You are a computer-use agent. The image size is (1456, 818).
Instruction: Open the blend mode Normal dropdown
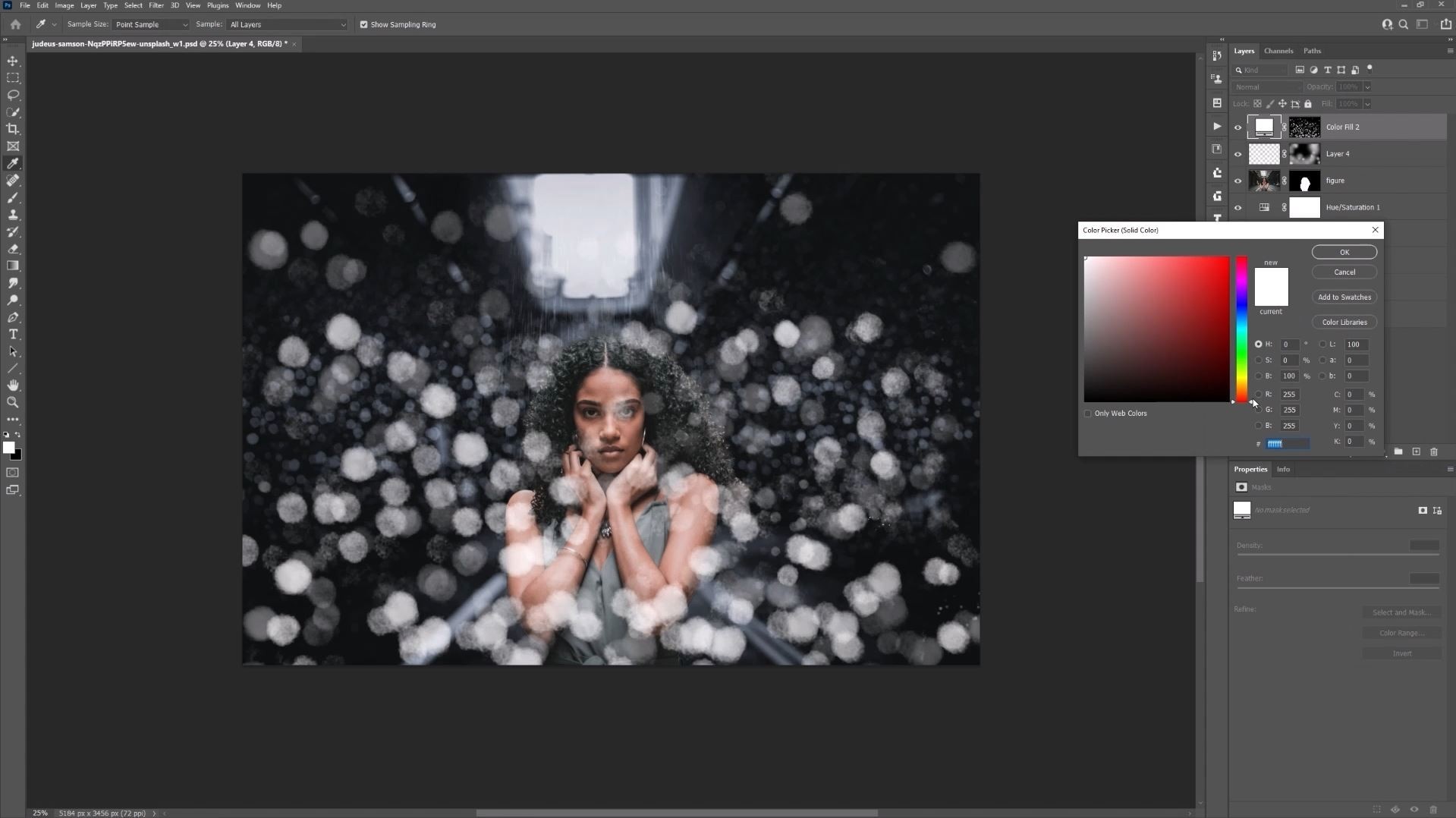tap(1266, 87)
